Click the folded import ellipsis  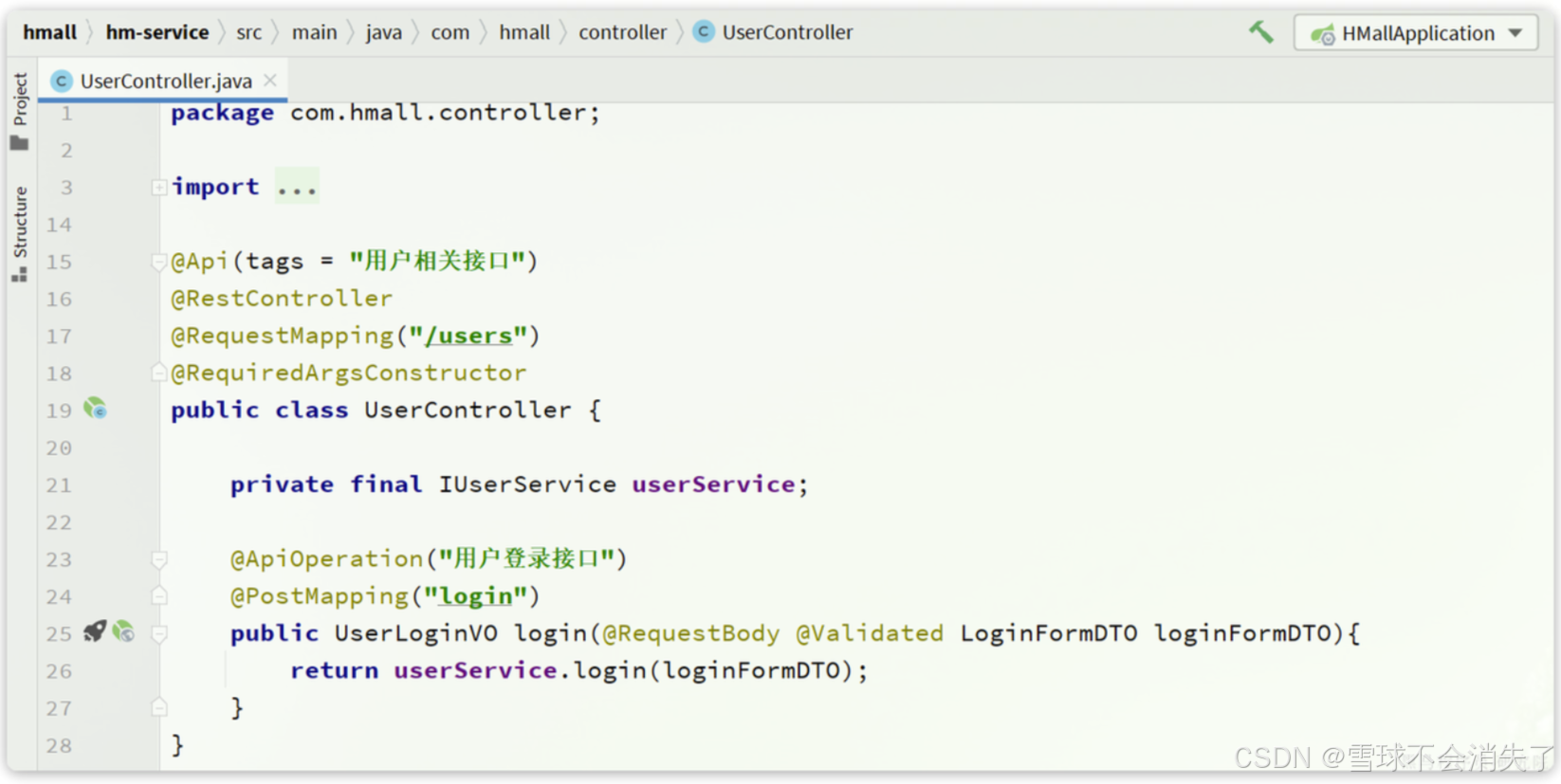(297, 187)
